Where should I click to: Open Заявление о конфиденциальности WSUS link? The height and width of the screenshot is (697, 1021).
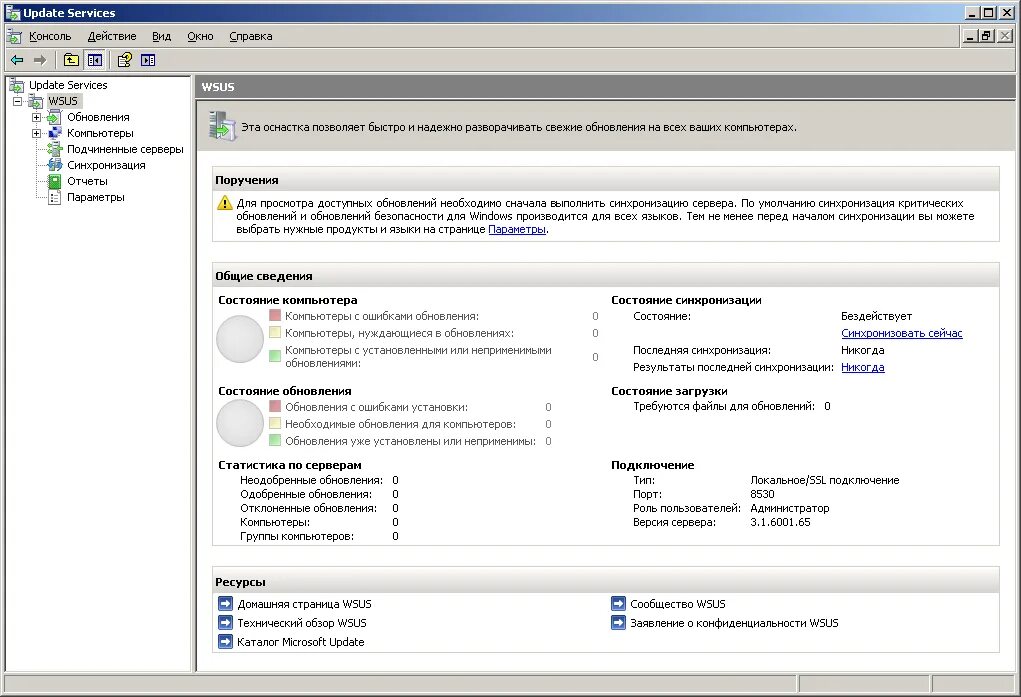734,623
